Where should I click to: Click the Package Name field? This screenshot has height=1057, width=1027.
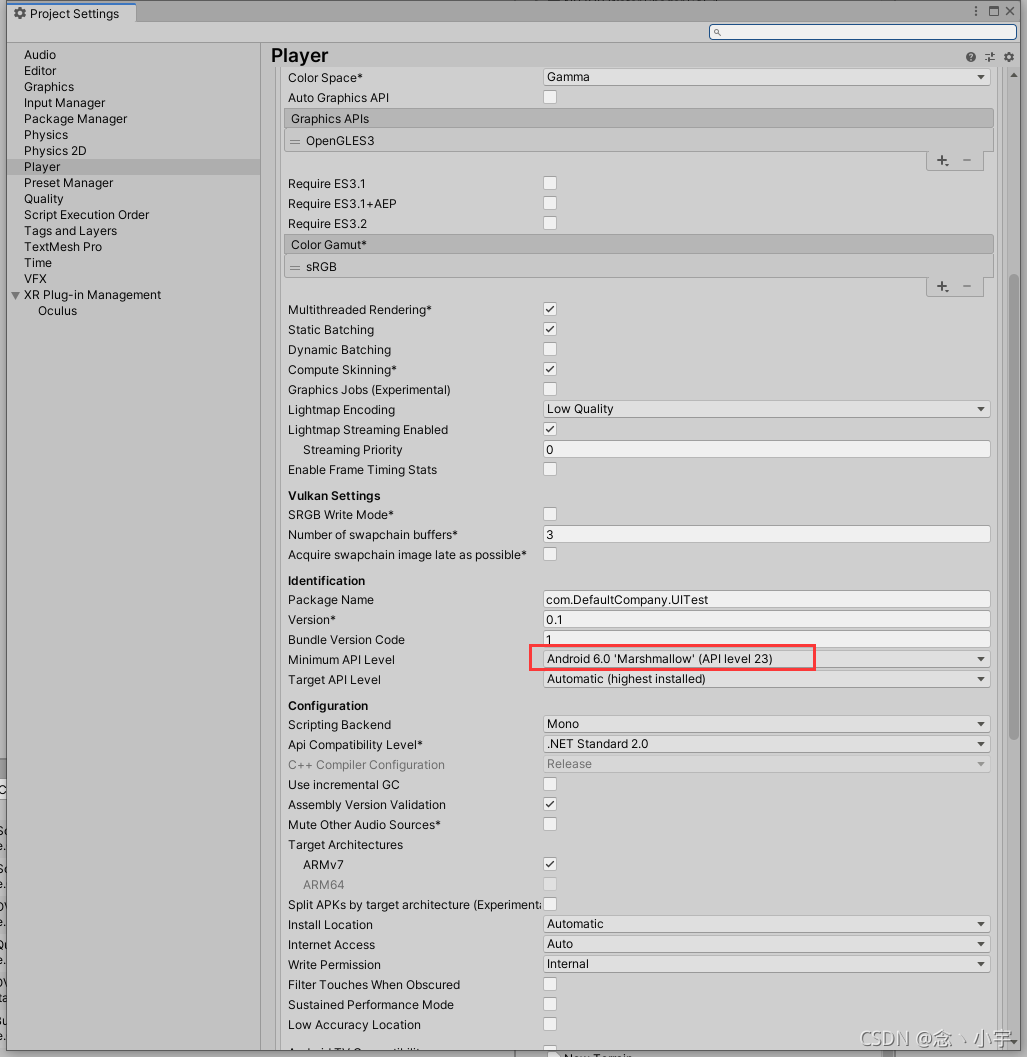pos(767,599)
